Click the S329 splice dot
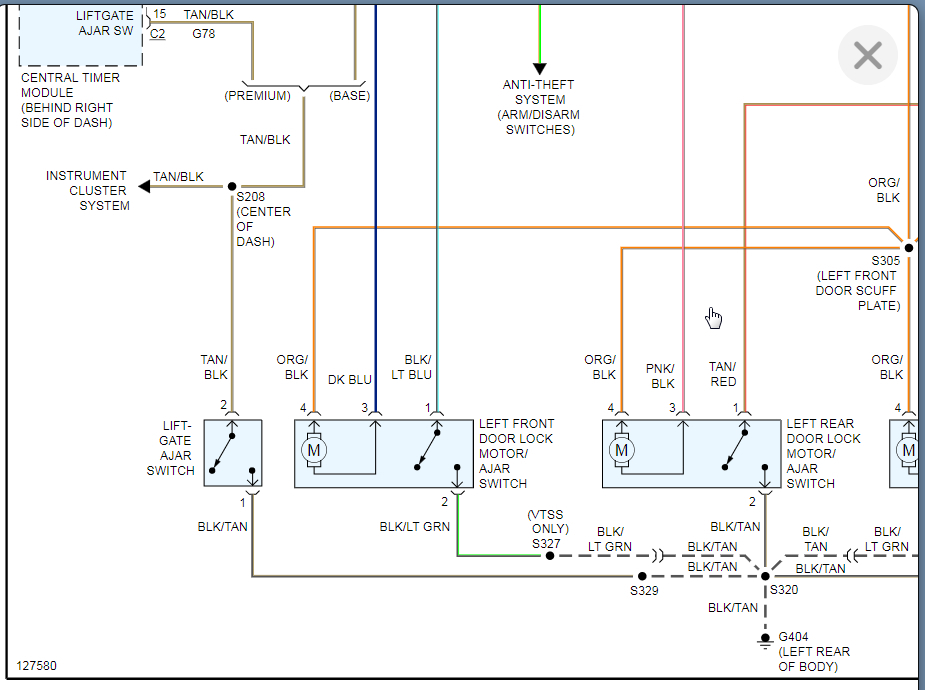Image resolution: width=925 pixels, height=690 pixels. [642, 576]
